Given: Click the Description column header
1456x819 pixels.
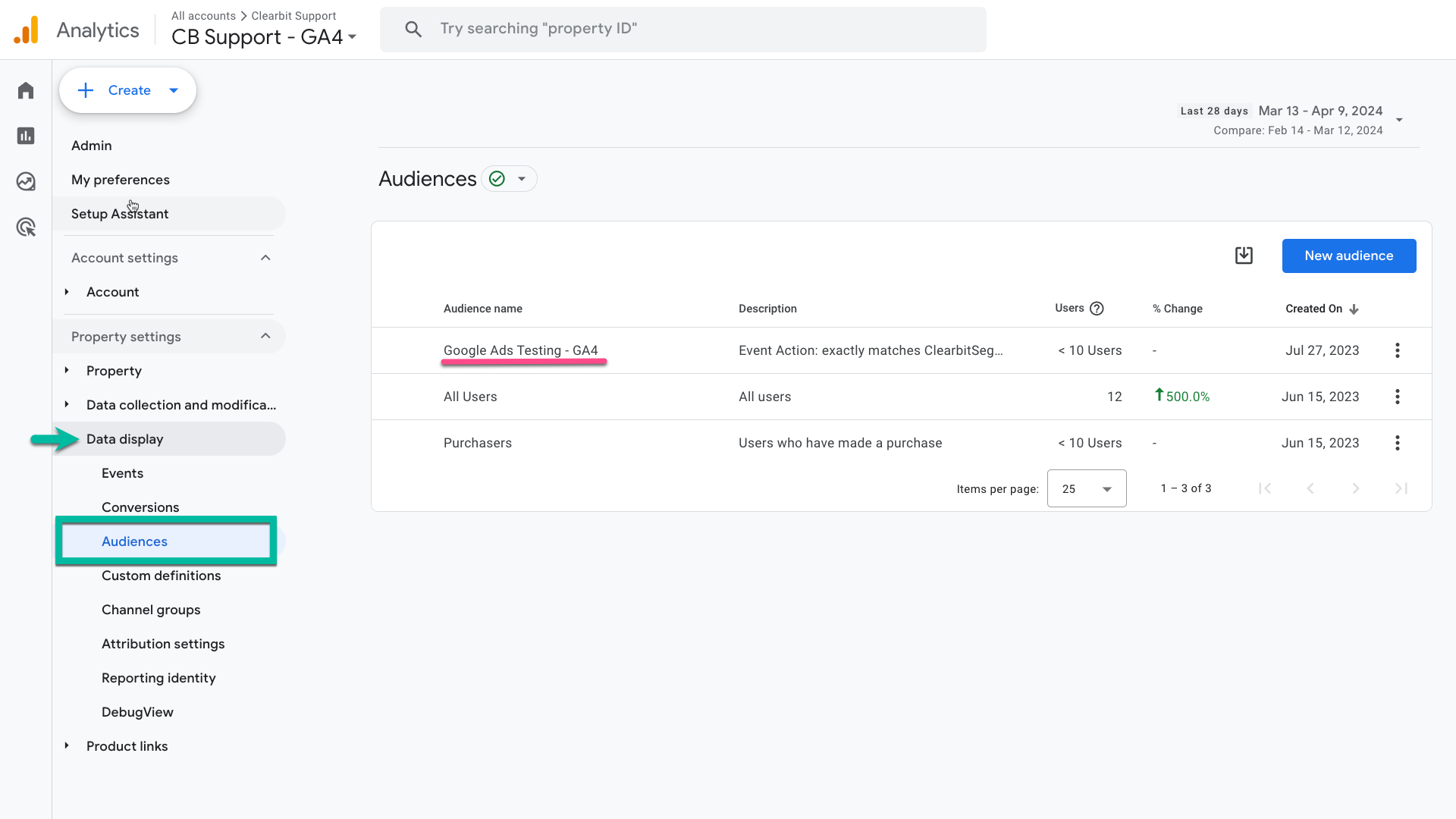Looking at the screenshot, I should pyautogui.click(x=767, y=309).
